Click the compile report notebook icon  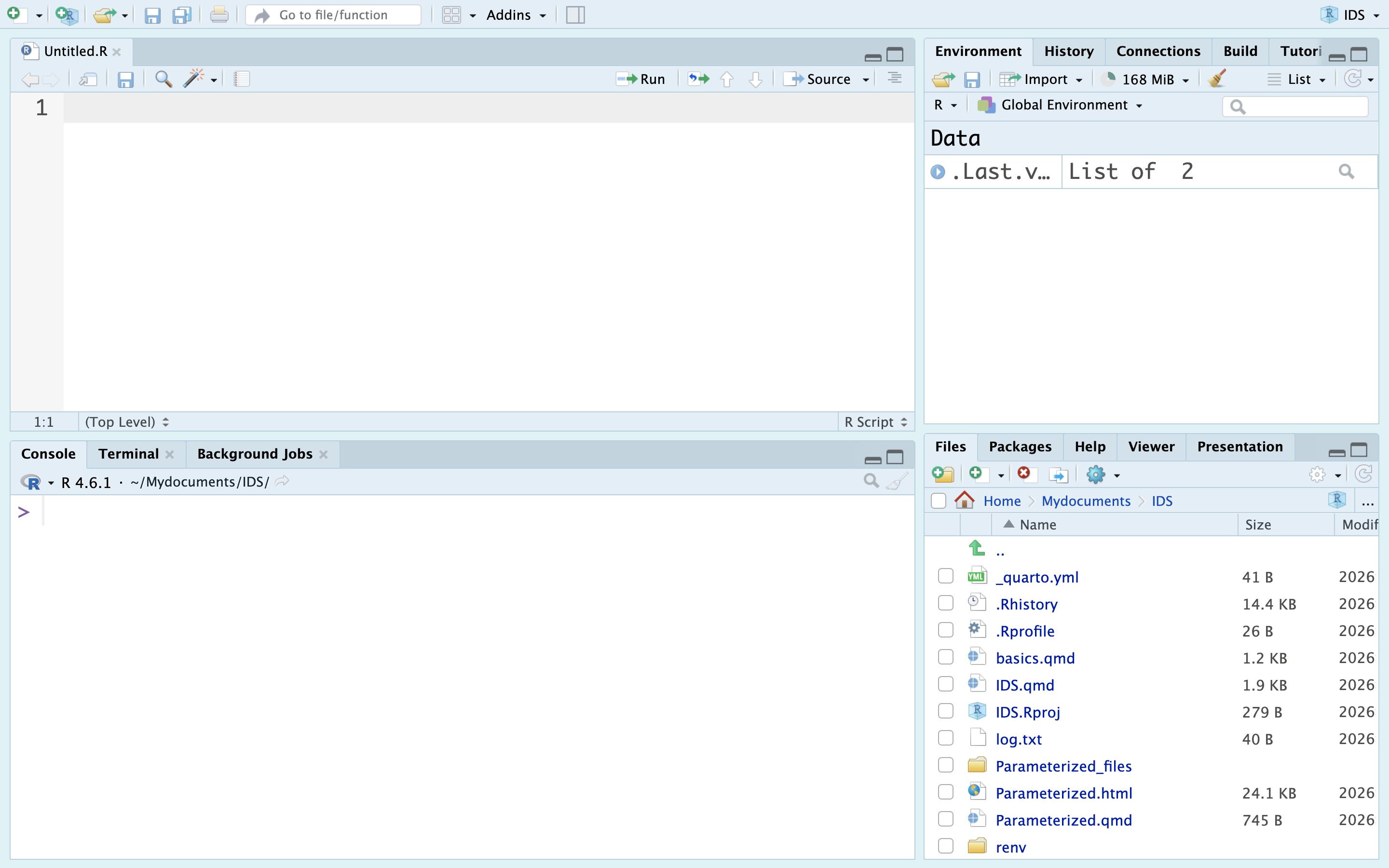[242, 79]
